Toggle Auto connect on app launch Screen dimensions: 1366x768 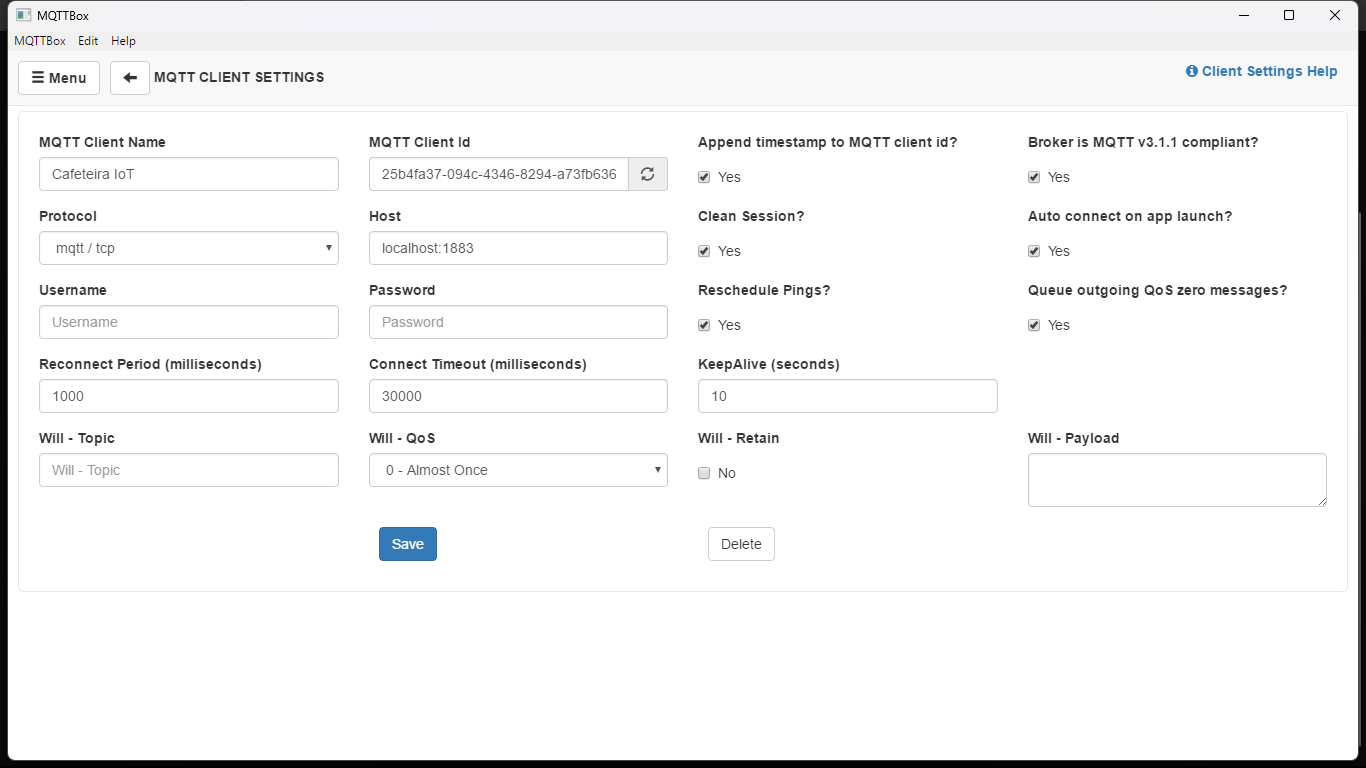[1034, 251]
